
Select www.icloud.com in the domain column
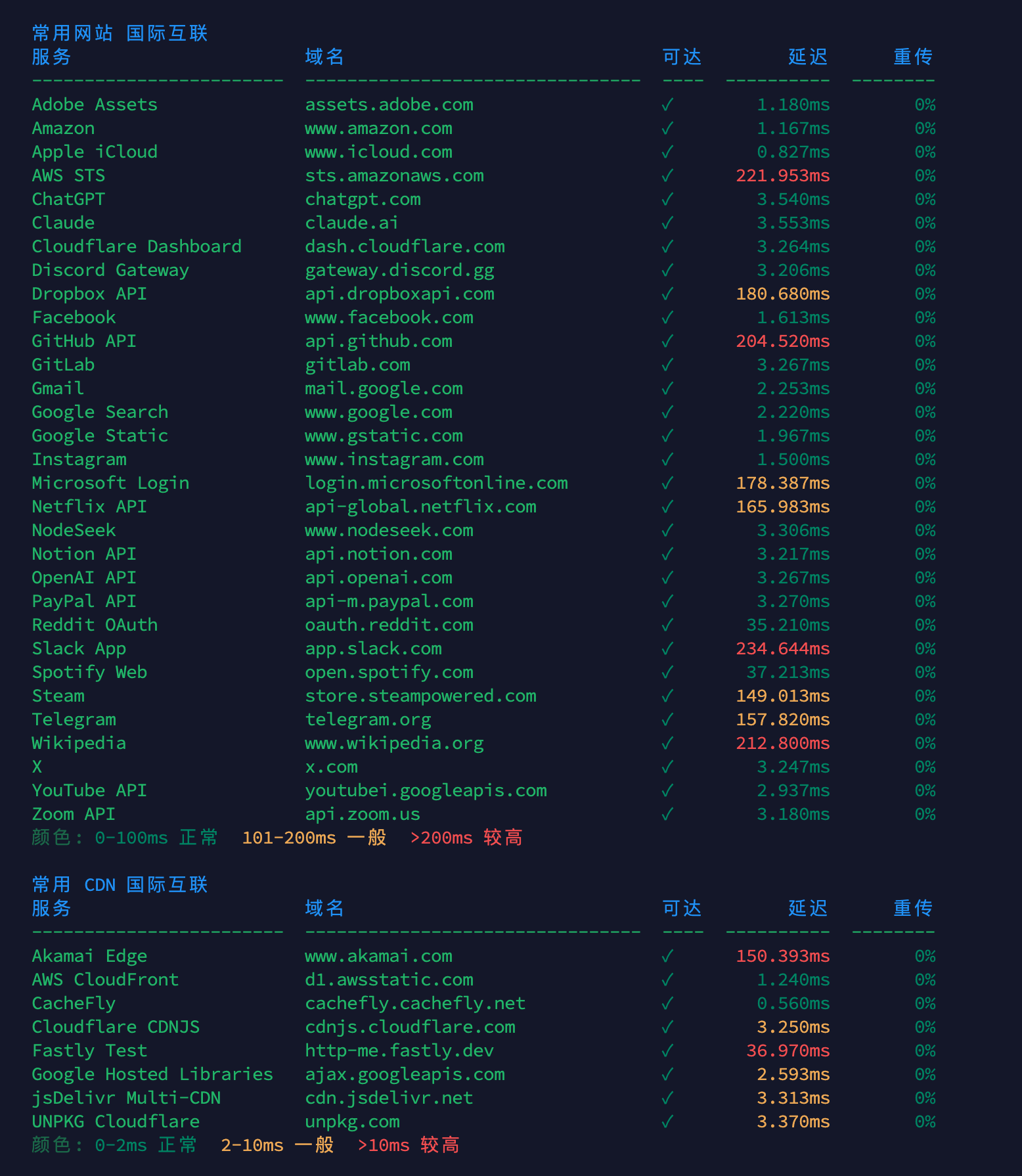(378, 152)
